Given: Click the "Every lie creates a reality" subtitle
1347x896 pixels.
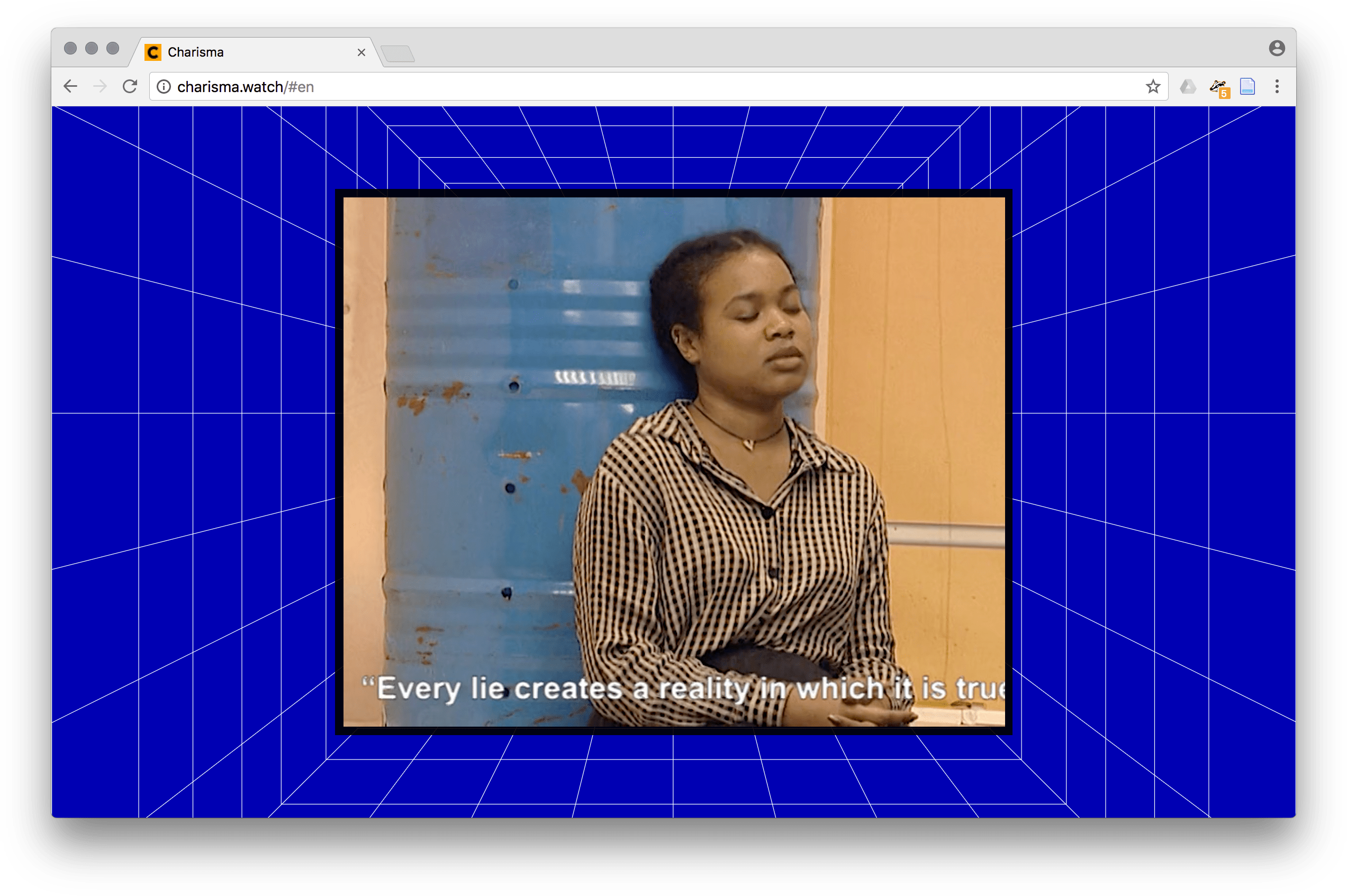Looking at the screenshot, I should tap(683, 688).
